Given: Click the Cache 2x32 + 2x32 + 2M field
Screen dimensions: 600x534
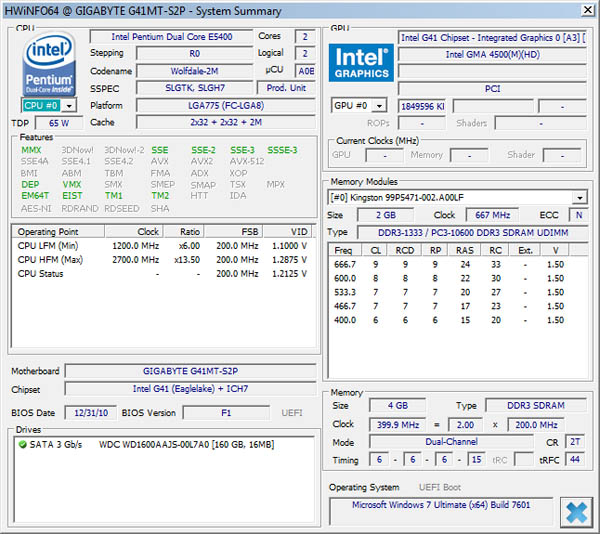Looking at the screenshot, I should point(226,122).
